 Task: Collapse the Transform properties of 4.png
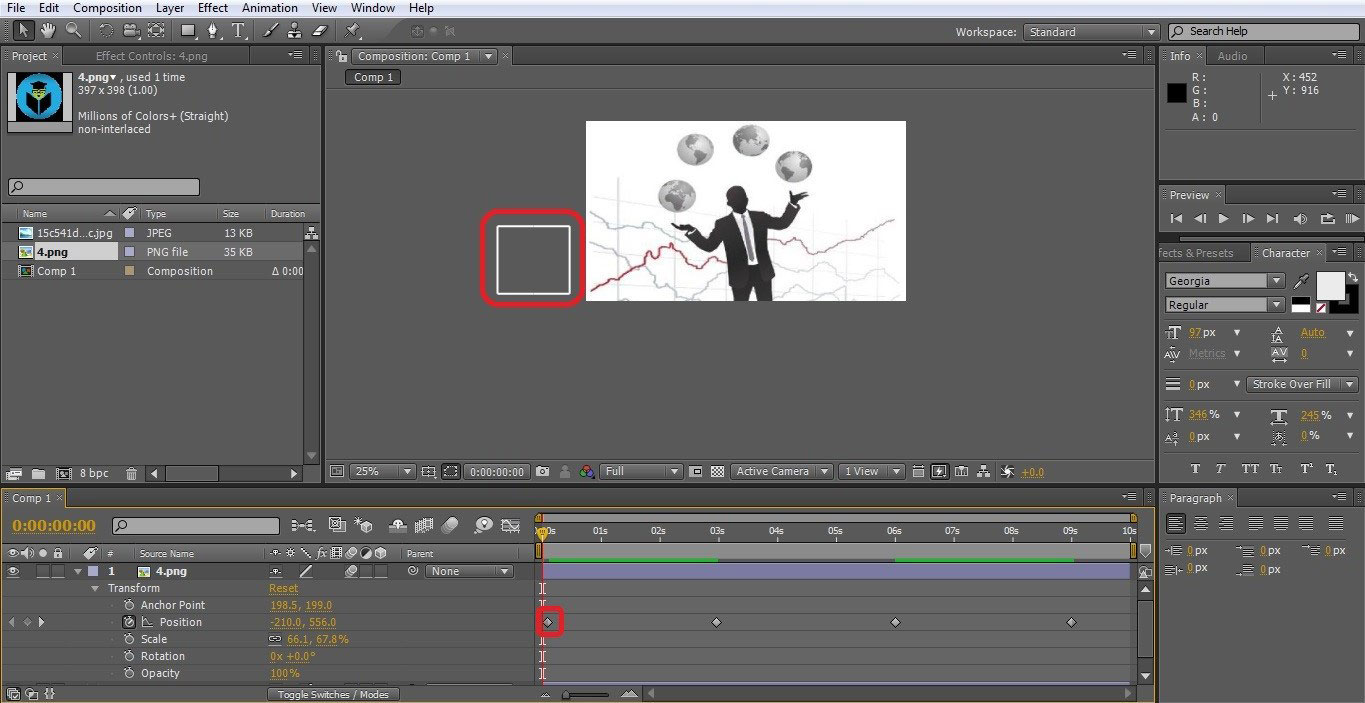(x=95, y=588)
